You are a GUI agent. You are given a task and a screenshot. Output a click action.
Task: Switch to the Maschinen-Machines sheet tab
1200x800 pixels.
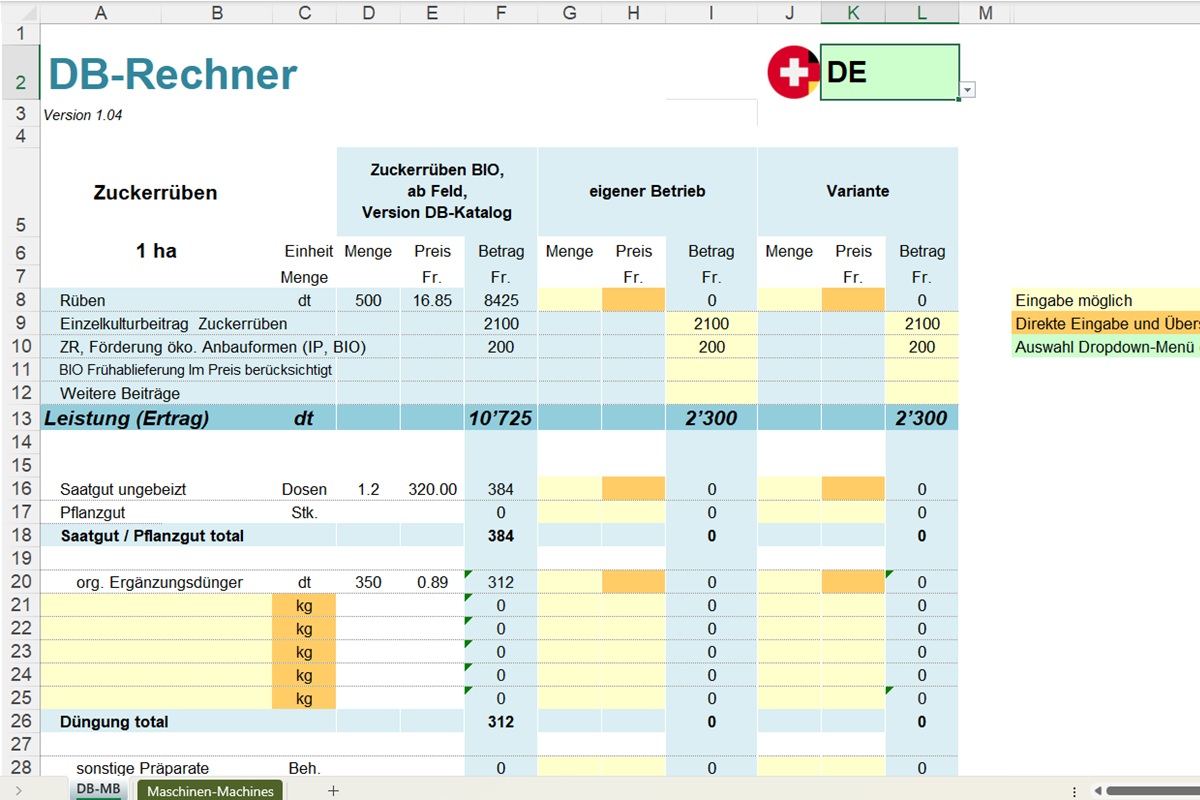(x=210, y=790)
